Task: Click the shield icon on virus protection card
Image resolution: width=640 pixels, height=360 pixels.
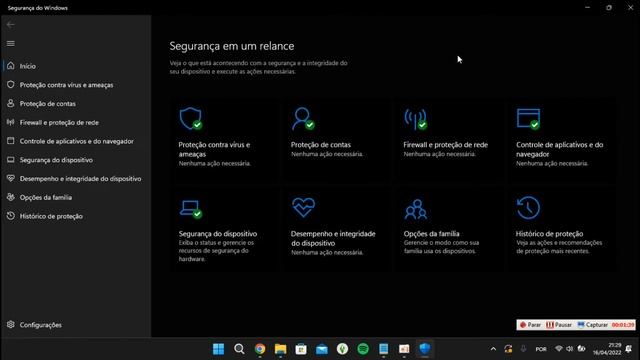Action: point(191,119)
